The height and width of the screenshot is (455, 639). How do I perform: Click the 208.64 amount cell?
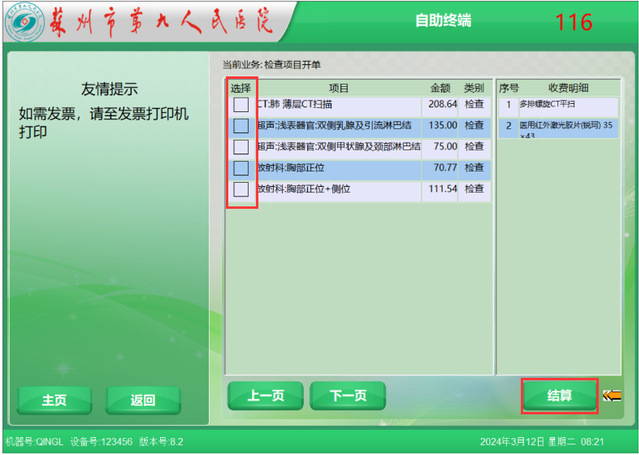click(442, 104)
